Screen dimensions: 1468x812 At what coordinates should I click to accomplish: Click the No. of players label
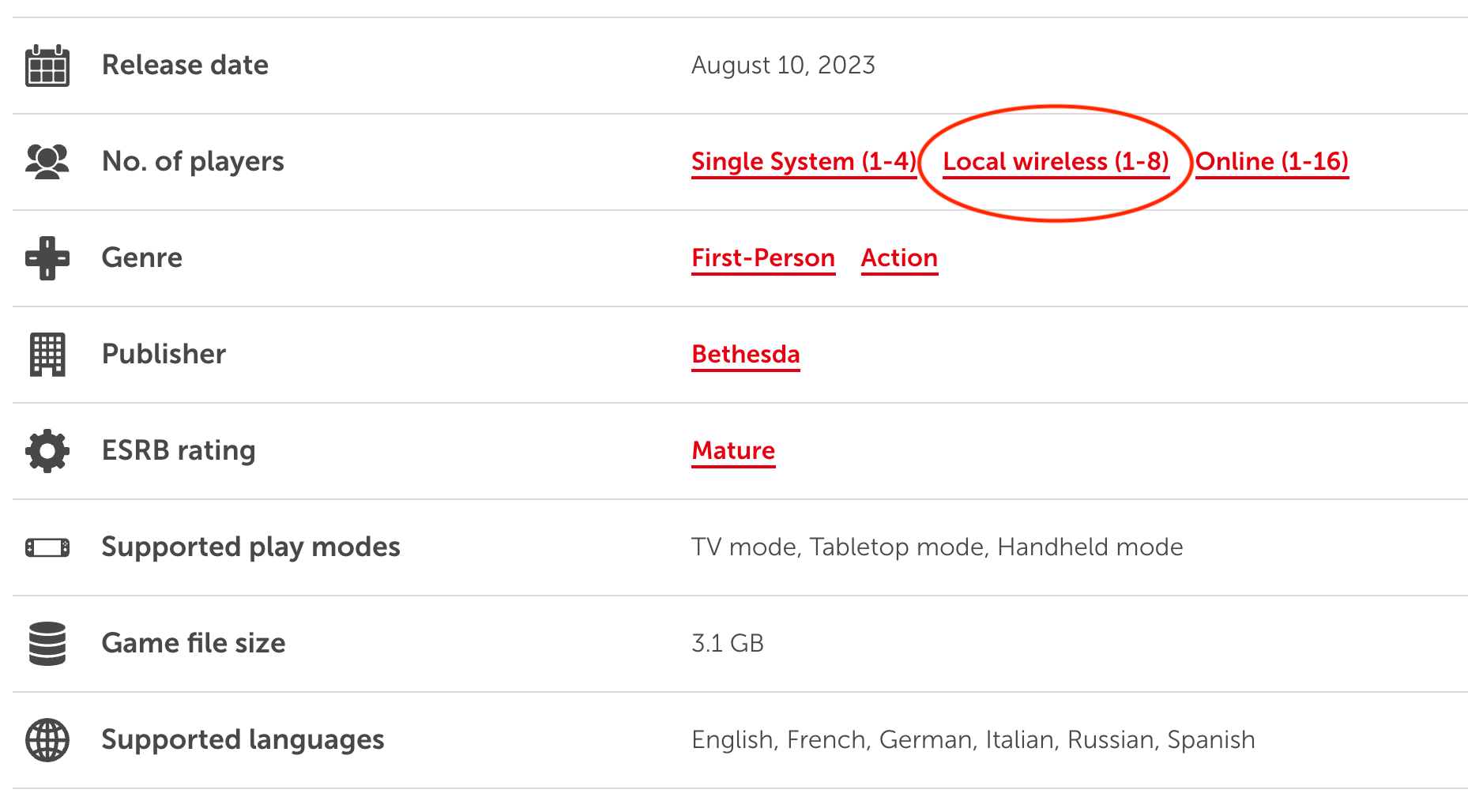point(193,162)
